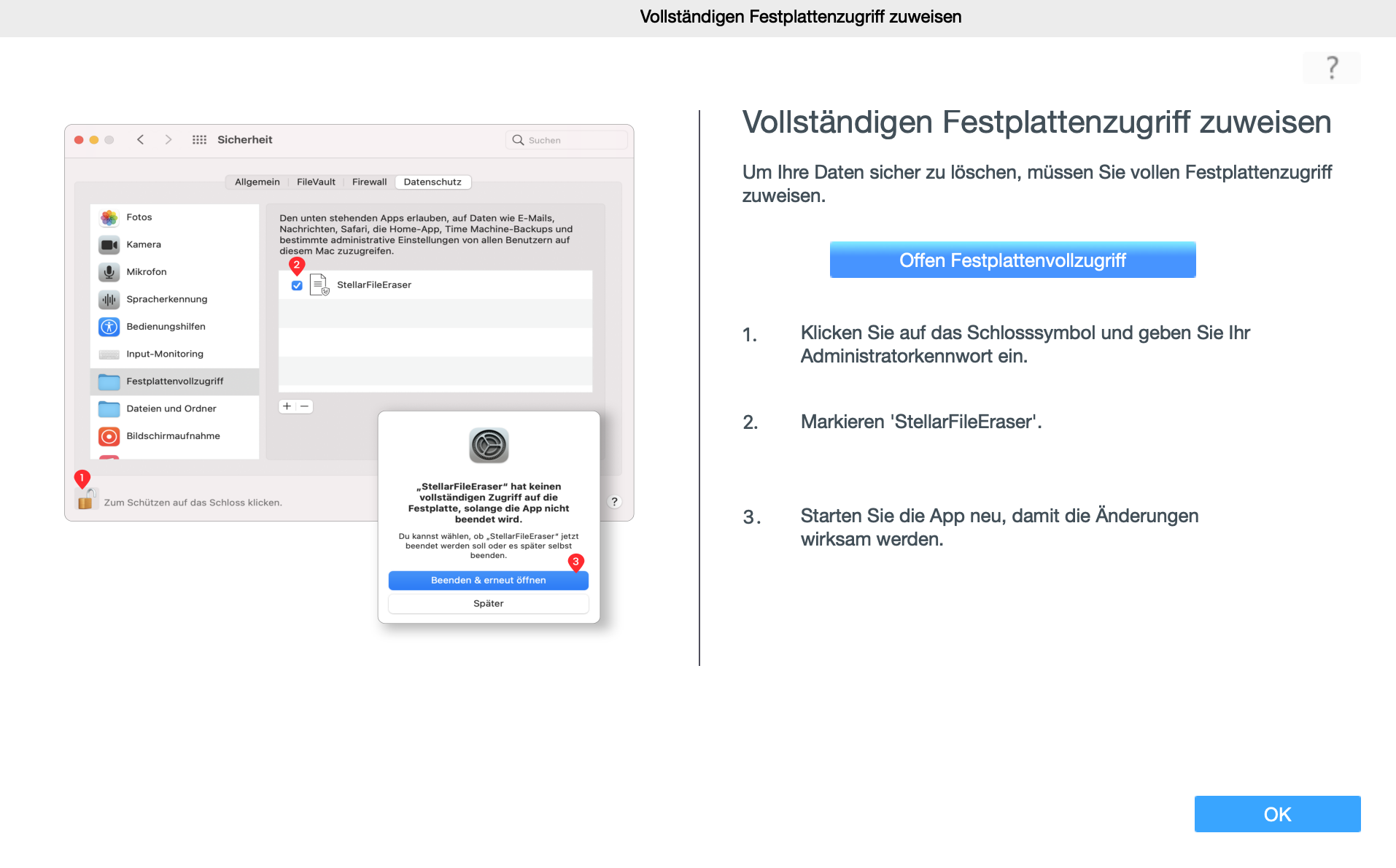Go back with the left chevron
The width and height of the screenshot is (1396, 868).
[140, 139]
